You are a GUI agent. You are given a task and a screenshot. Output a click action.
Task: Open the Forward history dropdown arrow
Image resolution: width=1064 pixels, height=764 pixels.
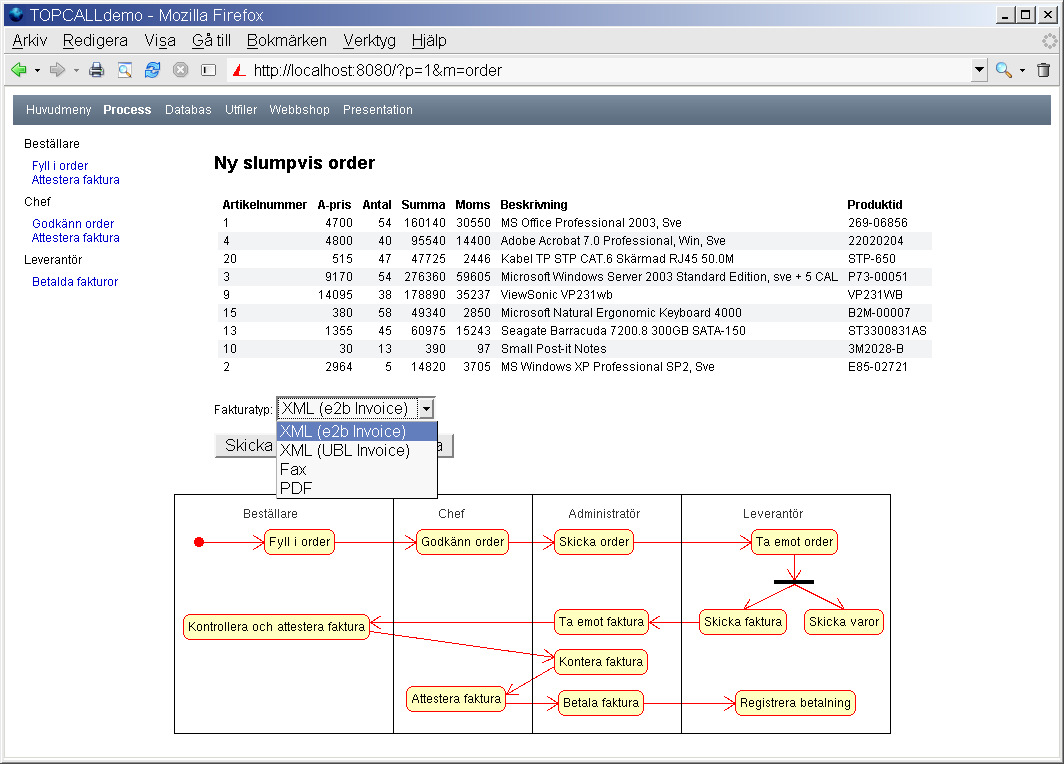[x=76, y=71]
